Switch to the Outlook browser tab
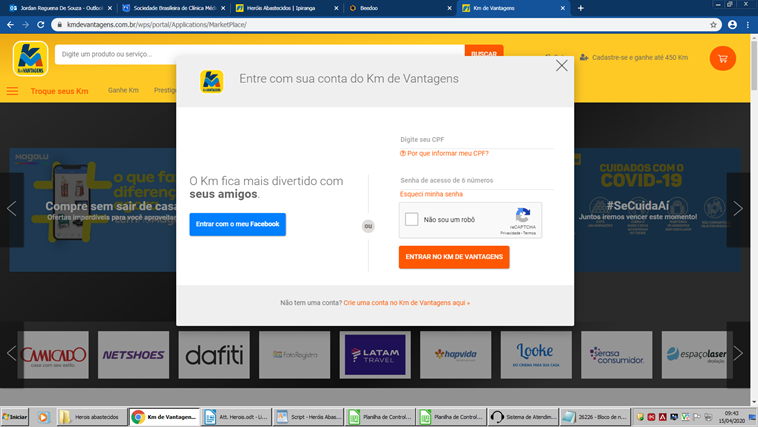Screen dimensions: 758x427 coord(58,8)
